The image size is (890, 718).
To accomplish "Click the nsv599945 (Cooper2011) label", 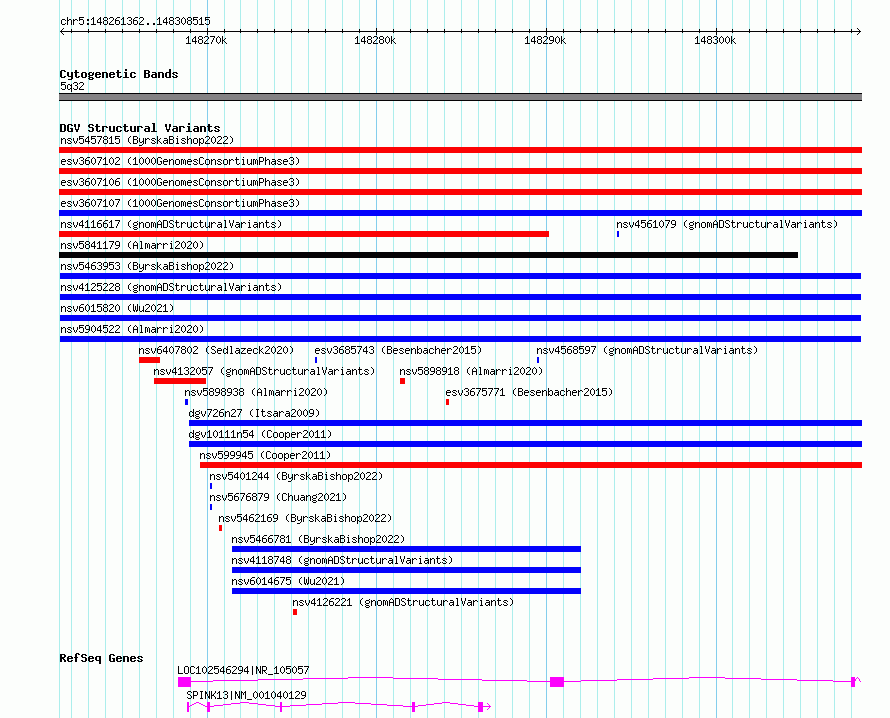I will pos(265,455).
